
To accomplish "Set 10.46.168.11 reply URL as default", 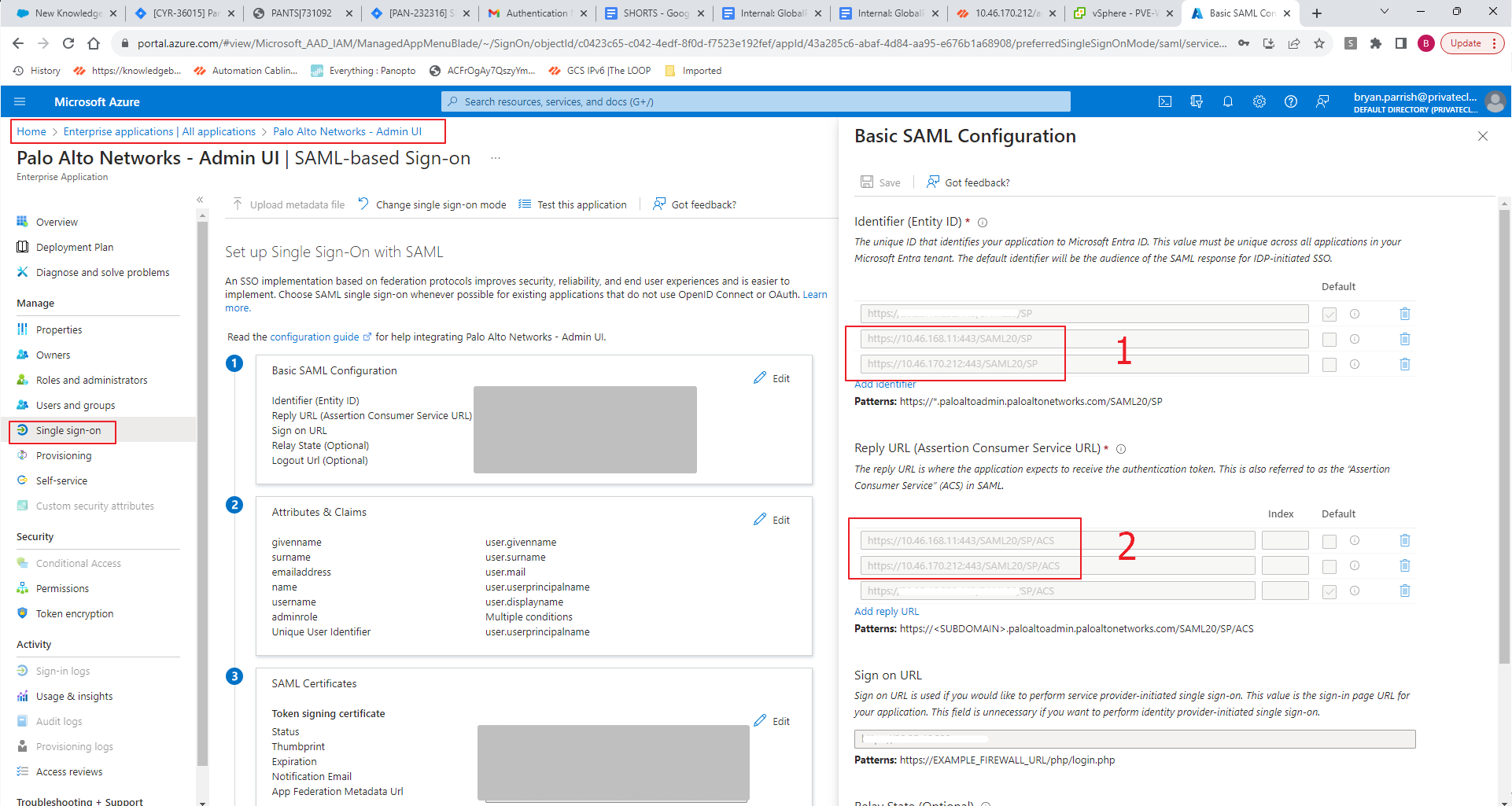I will tap(1329, 541).
